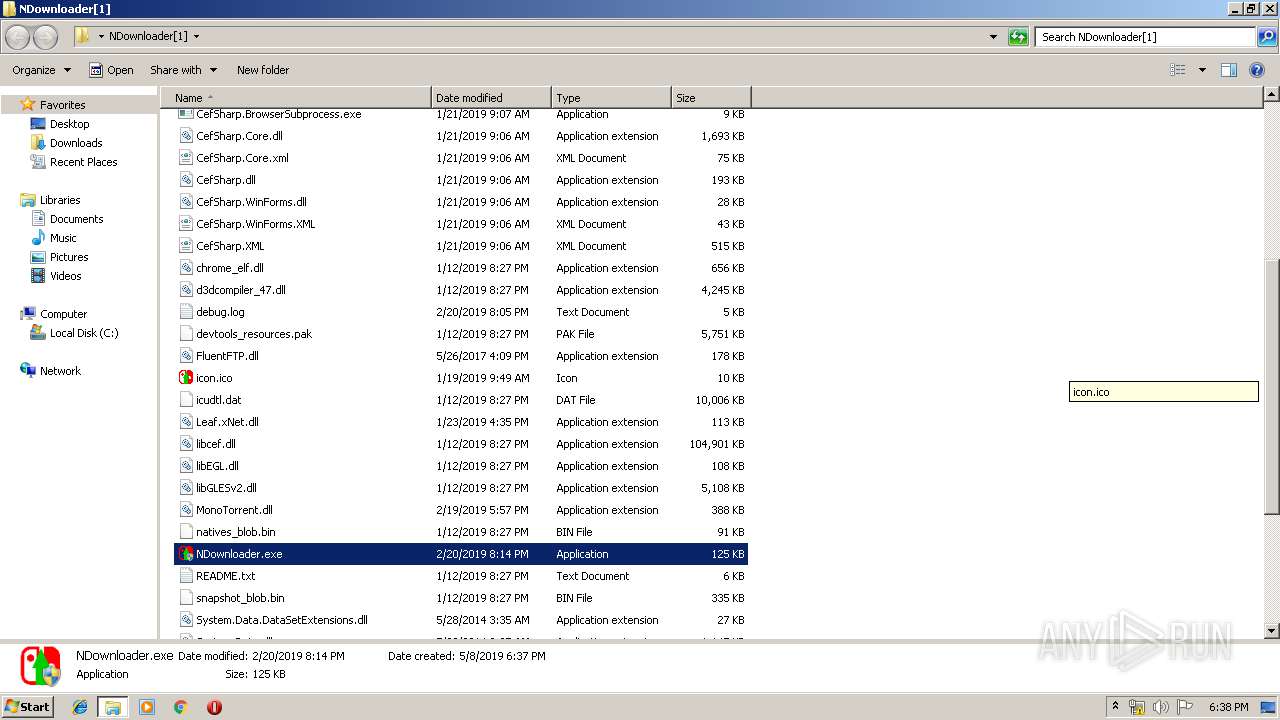Sort by the Type column header
Viewport: 1280px width, 720px height.
[611, 98]
